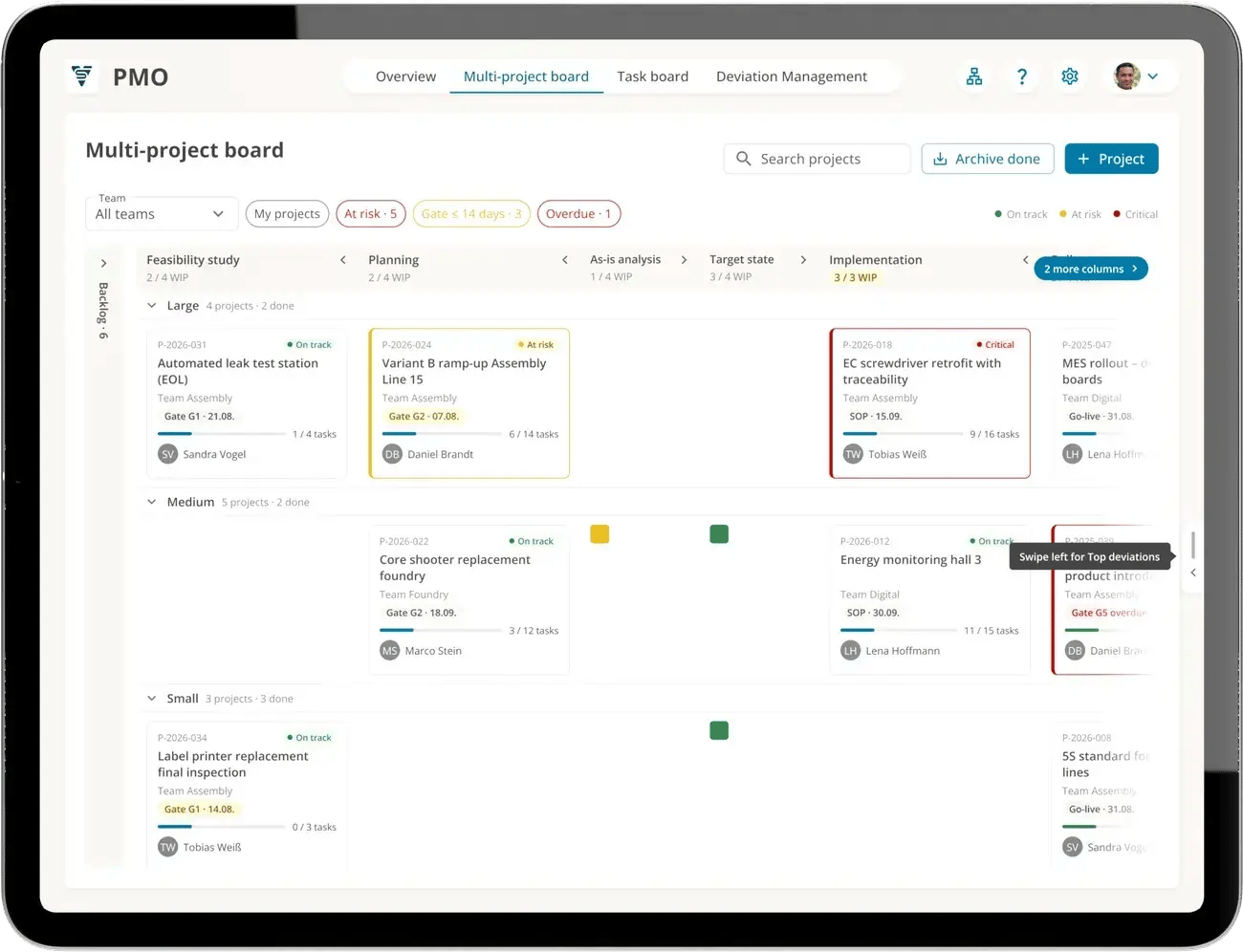This screenshot has width=1243, height=952.
Task: Click the Search projects field
Action: 818,159
